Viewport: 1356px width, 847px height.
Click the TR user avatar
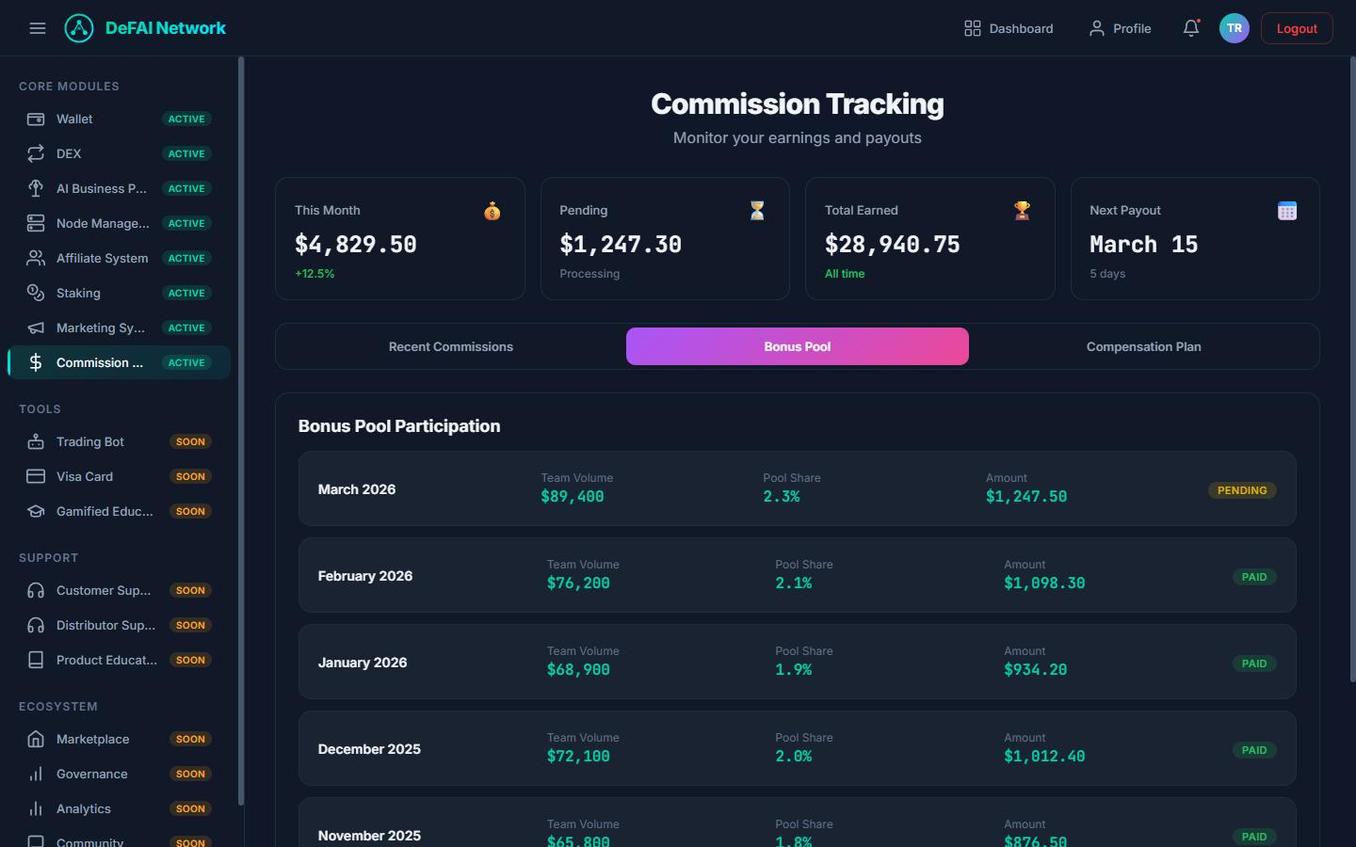point(1234,28)
